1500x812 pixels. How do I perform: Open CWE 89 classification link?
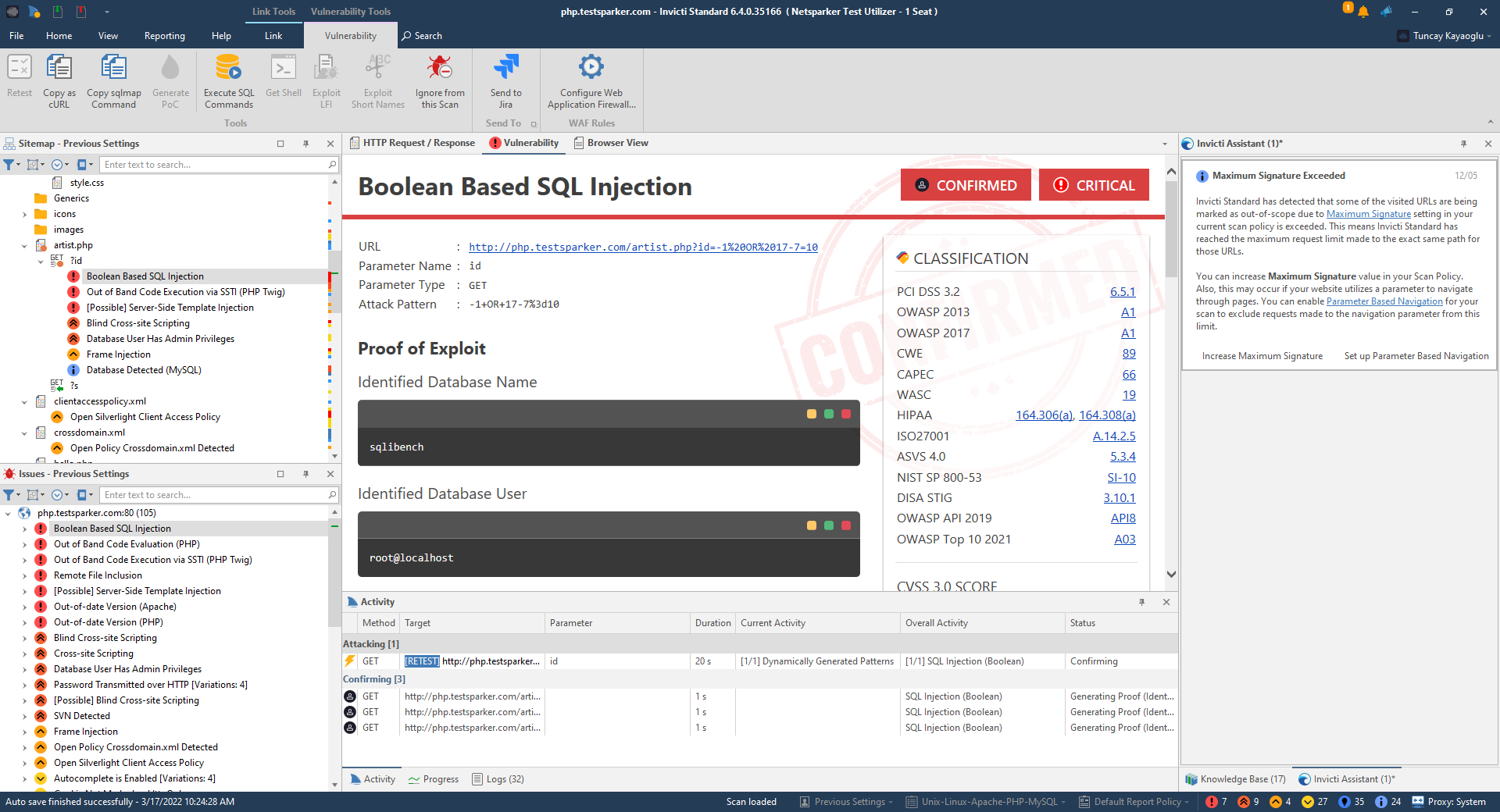tap(1129, 354)
